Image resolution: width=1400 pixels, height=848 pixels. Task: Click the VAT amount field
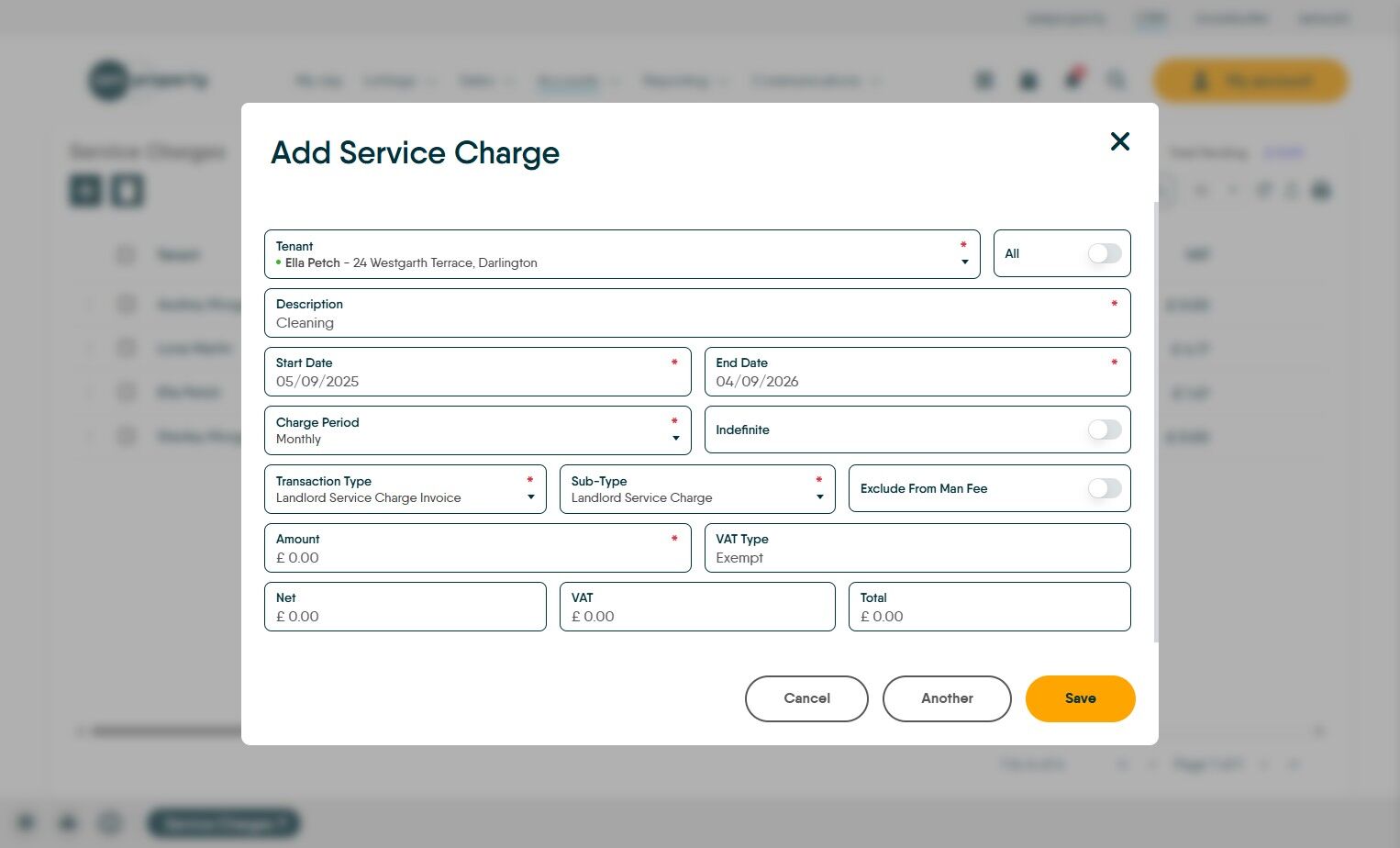point(697,607)
